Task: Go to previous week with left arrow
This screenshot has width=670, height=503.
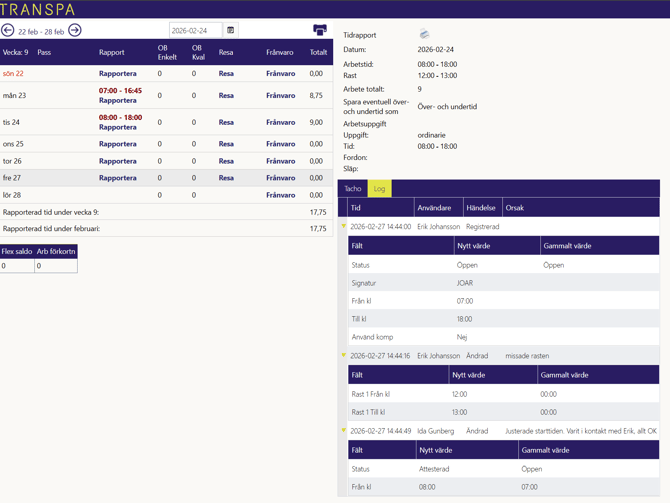Action: [x=8, y=31]
